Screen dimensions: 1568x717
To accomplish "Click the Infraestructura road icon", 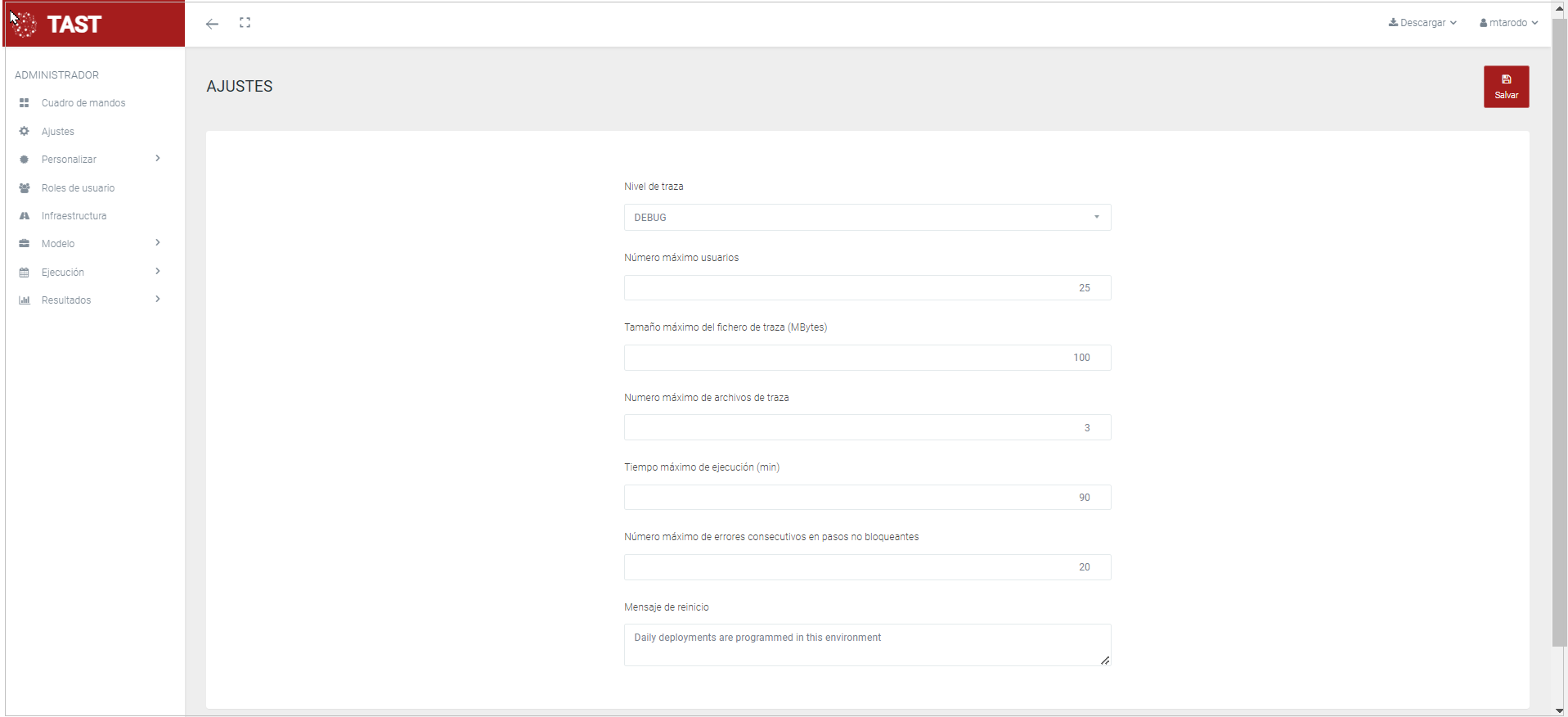I will click(x=25, y=216).
